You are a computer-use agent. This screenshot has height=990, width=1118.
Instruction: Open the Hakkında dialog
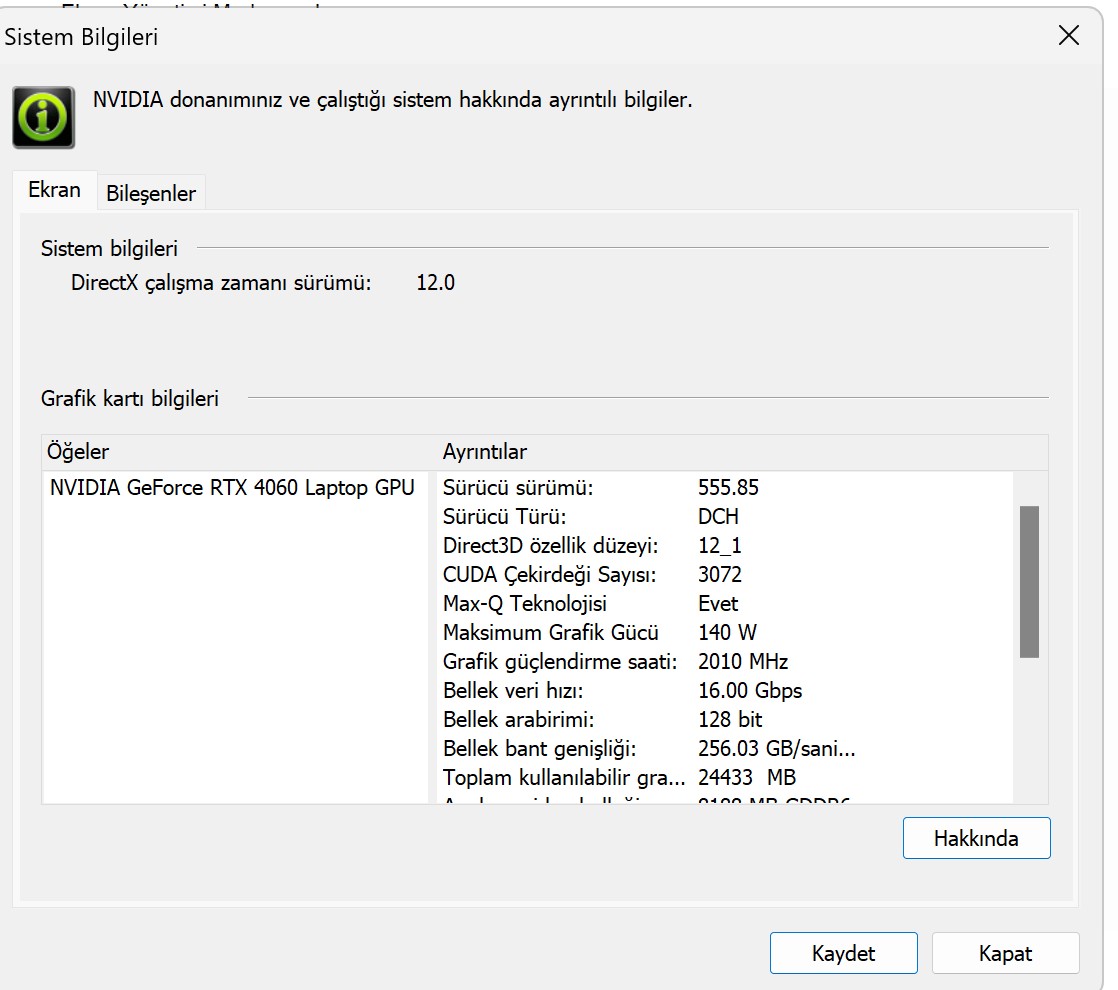(976, 838)
